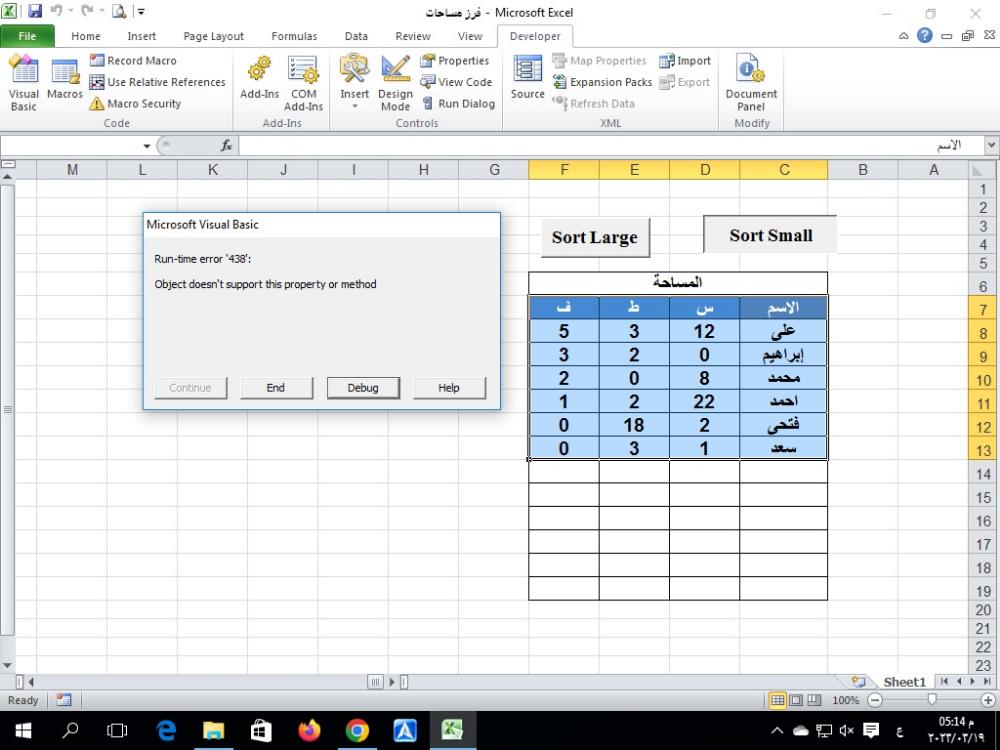The image size is (1000, 750).
Task: Click Run Dialog
Action: 459,103
